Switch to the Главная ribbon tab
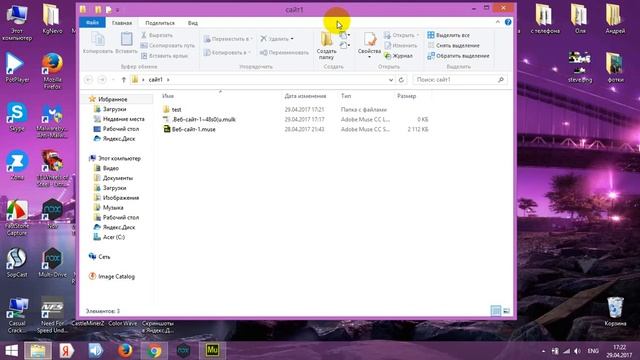Image resolution: width=640 pixels, height=360 pixels. click(x=122, y=23)
